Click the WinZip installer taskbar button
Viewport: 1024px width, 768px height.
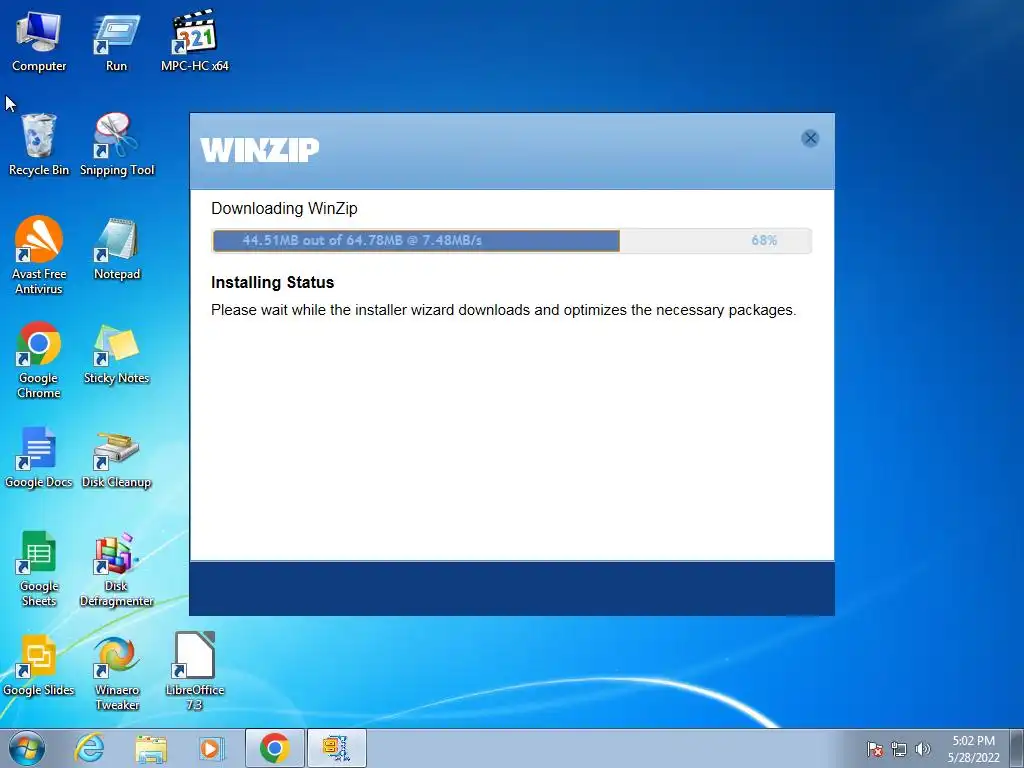coord(336,748)
